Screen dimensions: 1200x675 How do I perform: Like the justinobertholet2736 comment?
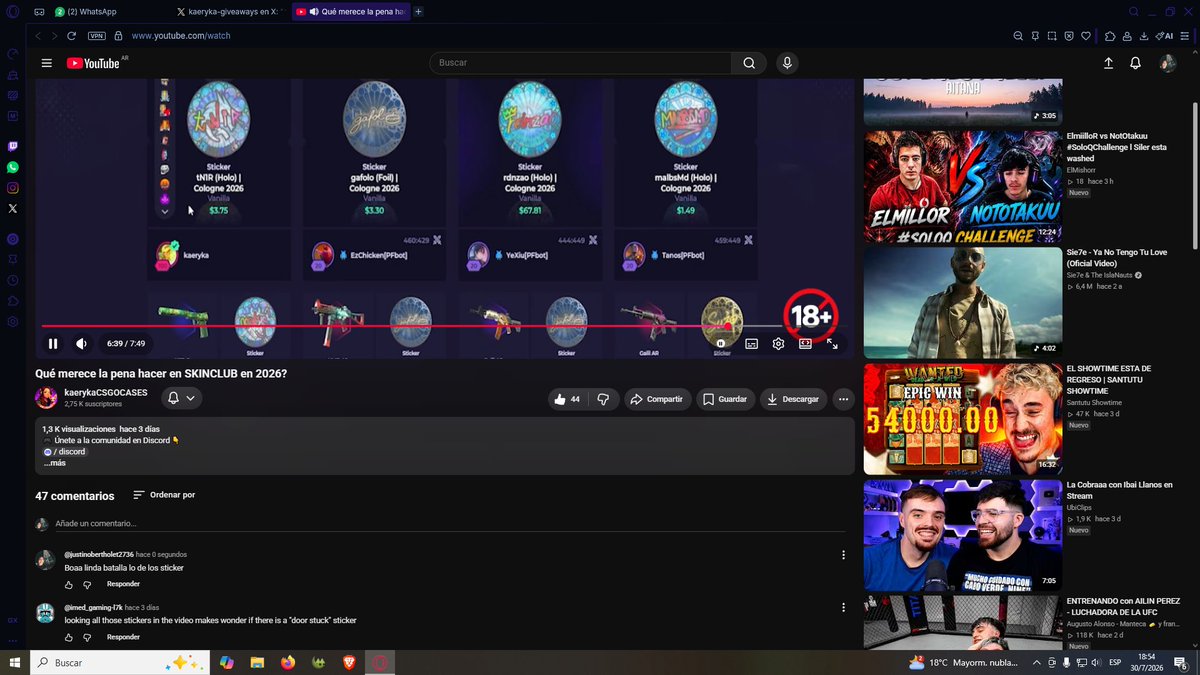pyautogui.click(x=69, y=584)
